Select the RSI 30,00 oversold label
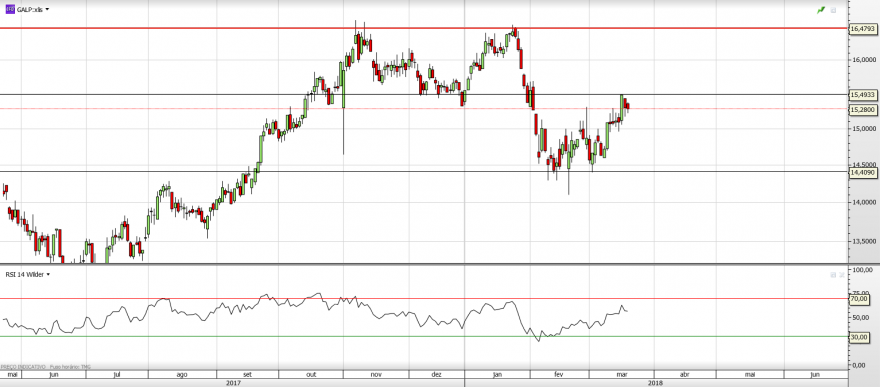This screenshot has height=387, width=880. click(x=859, y=337)
